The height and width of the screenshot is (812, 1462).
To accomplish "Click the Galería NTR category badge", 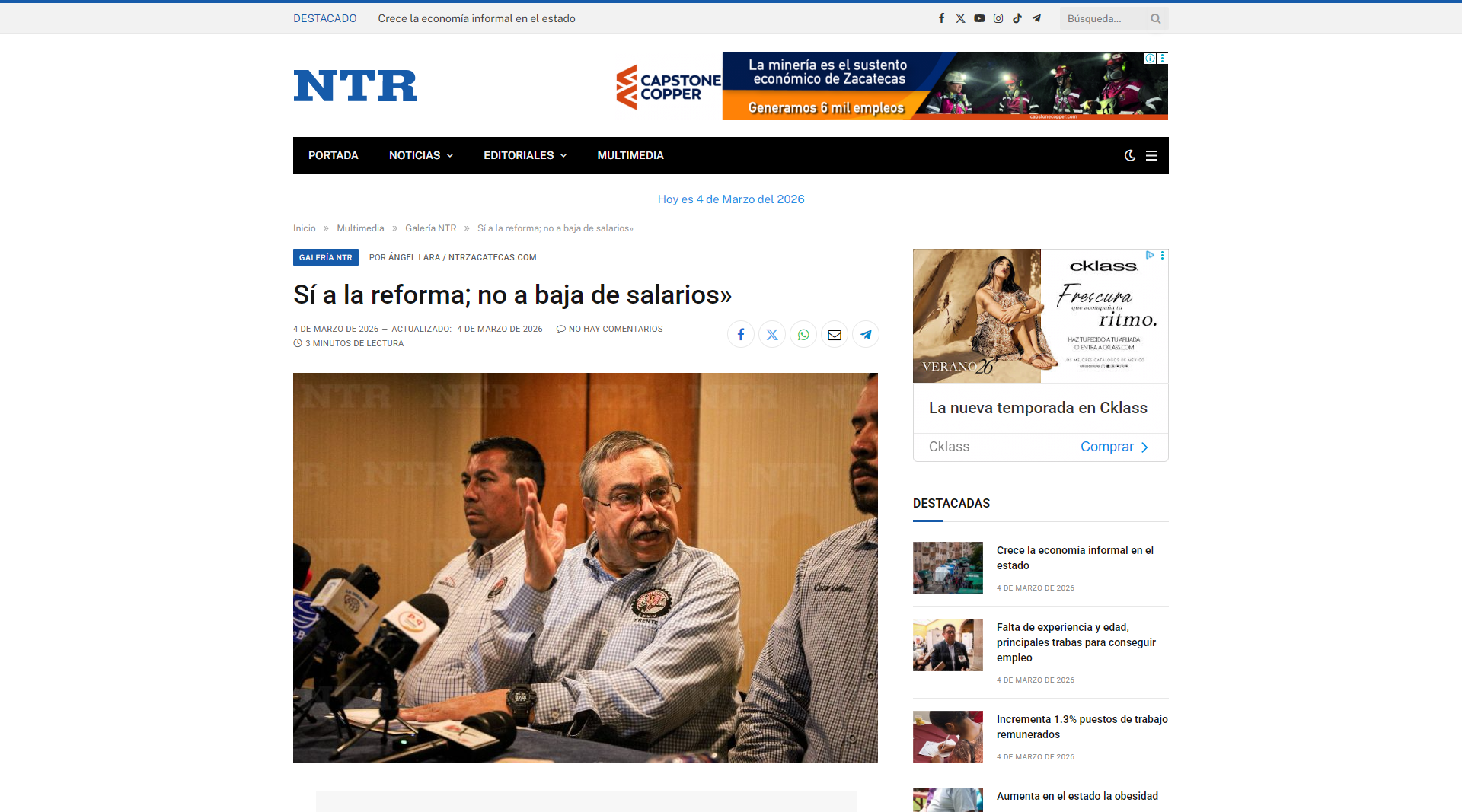I will point(325,257).
